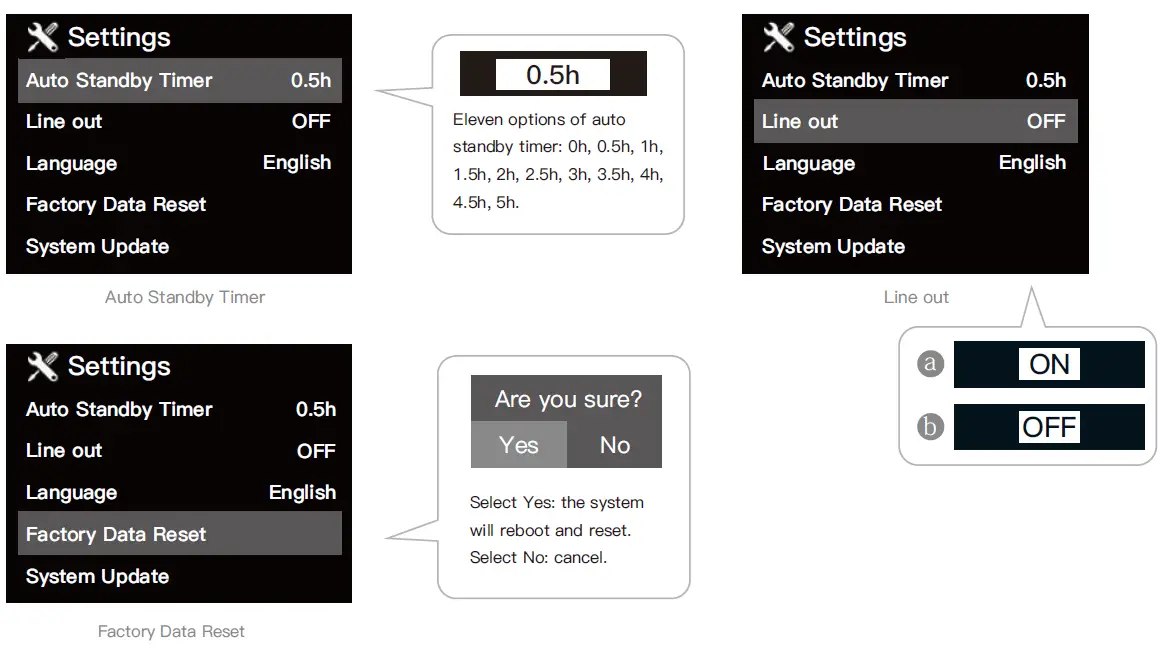Open highlighted Auto Standby Timer row
Image resolution: width=1166 pixels, height=656 pixels.
(179, 80)
